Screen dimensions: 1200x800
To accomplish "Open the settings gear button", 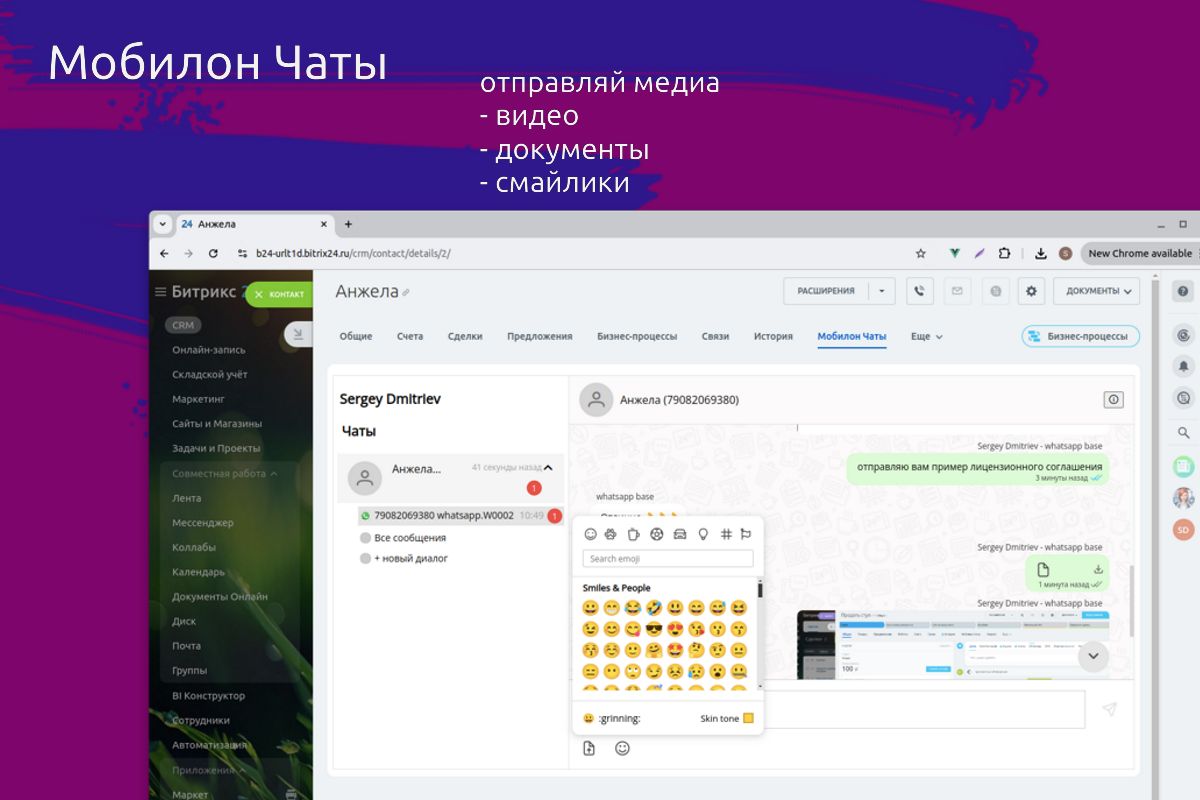I will click(x=1031, y=291).
